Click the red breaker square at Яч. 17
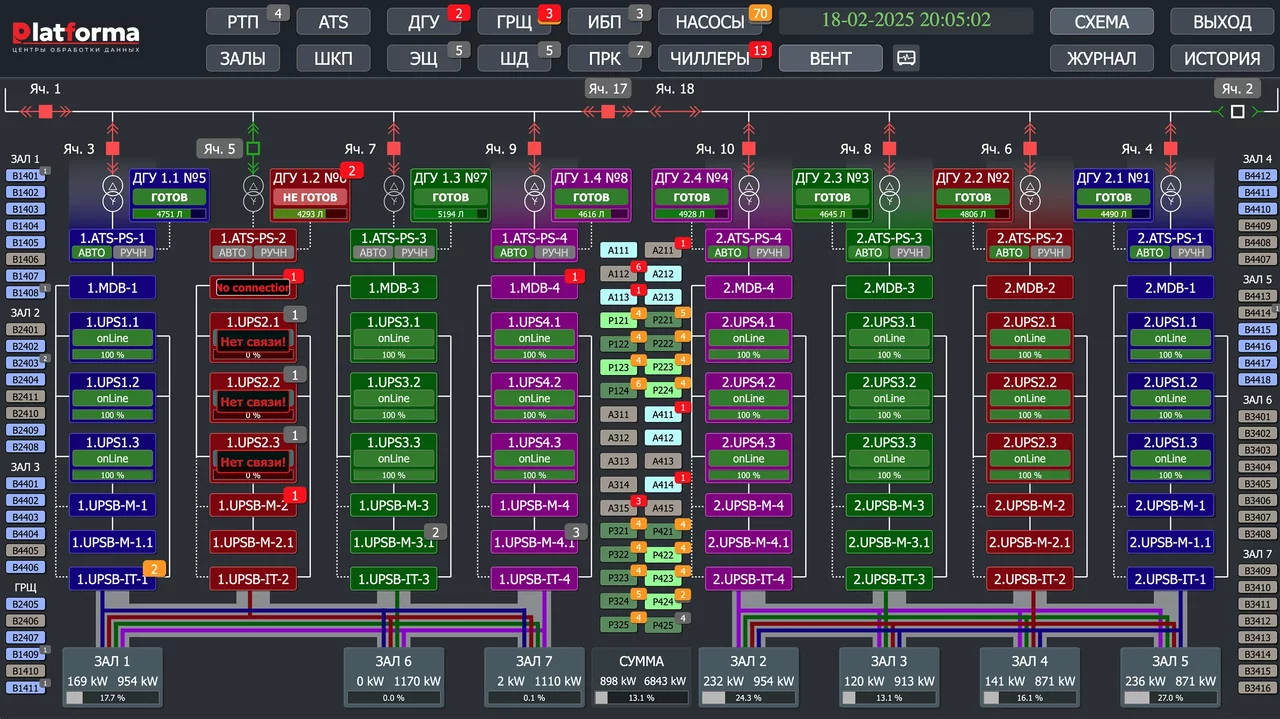Image resolution: width=1280 pixels, height=719 pixels. (607, 111)
